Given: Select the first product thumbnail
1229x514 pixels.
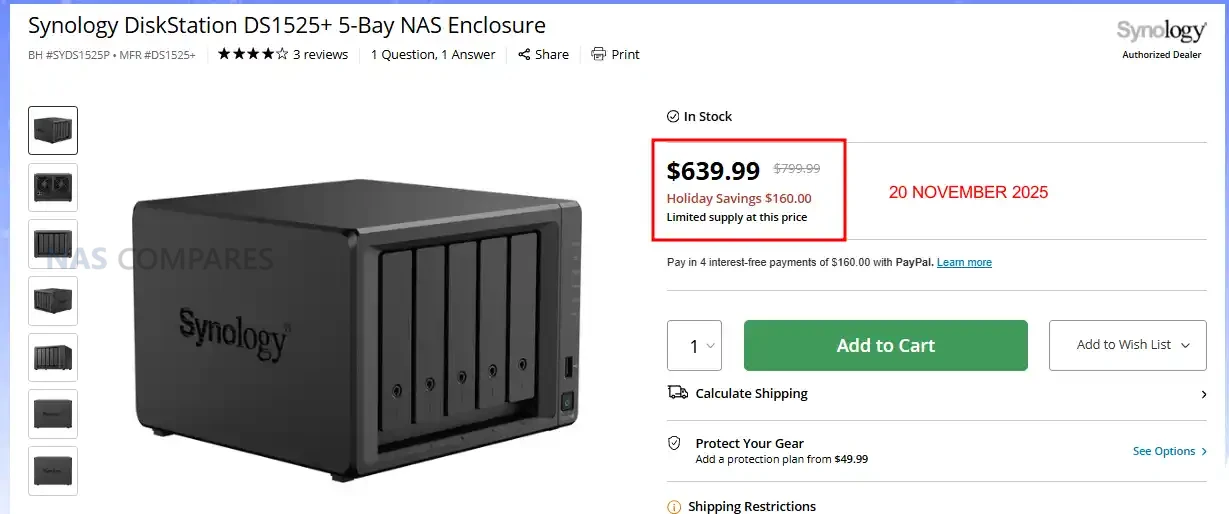Looking at the screenshot, I should point(53,130).
